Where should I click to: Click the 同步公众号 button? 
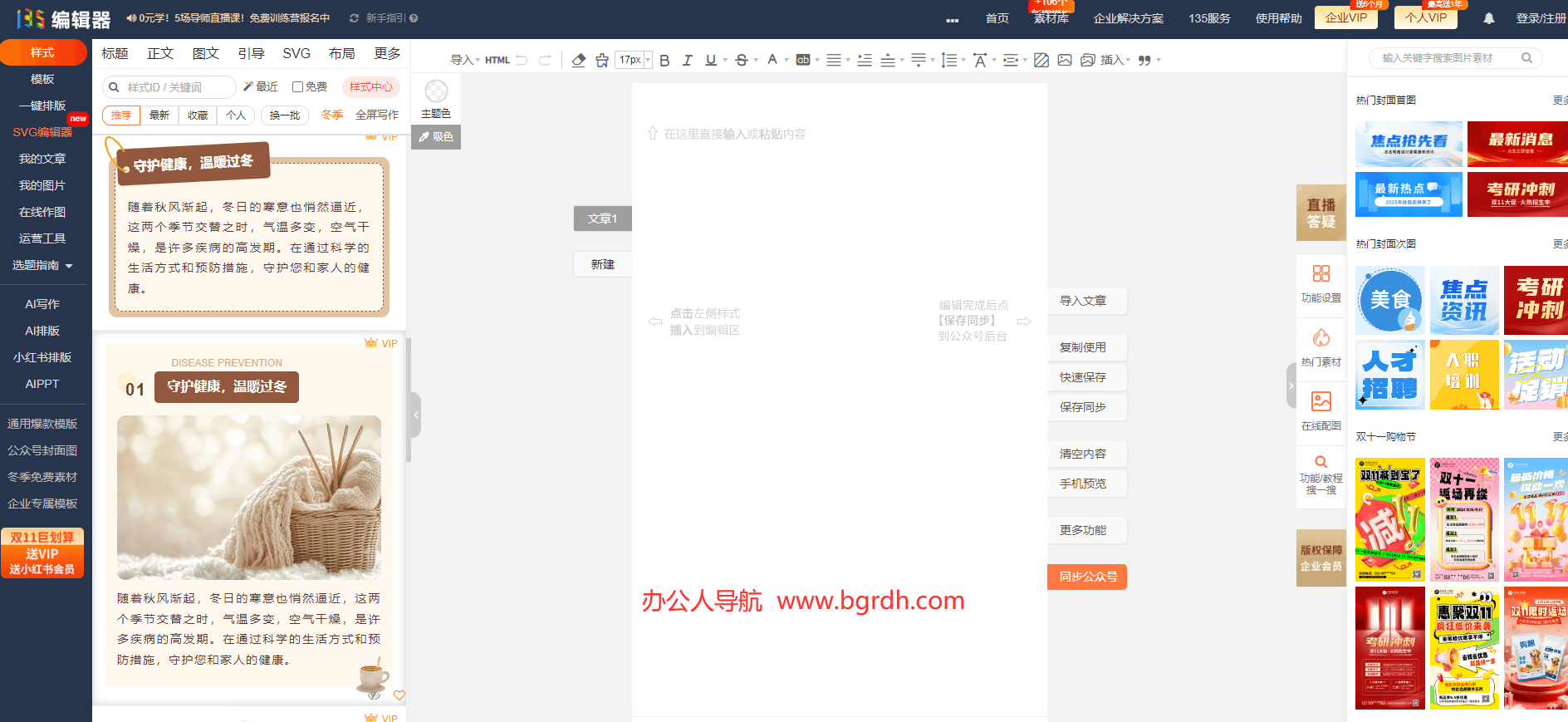point(1087,577)
